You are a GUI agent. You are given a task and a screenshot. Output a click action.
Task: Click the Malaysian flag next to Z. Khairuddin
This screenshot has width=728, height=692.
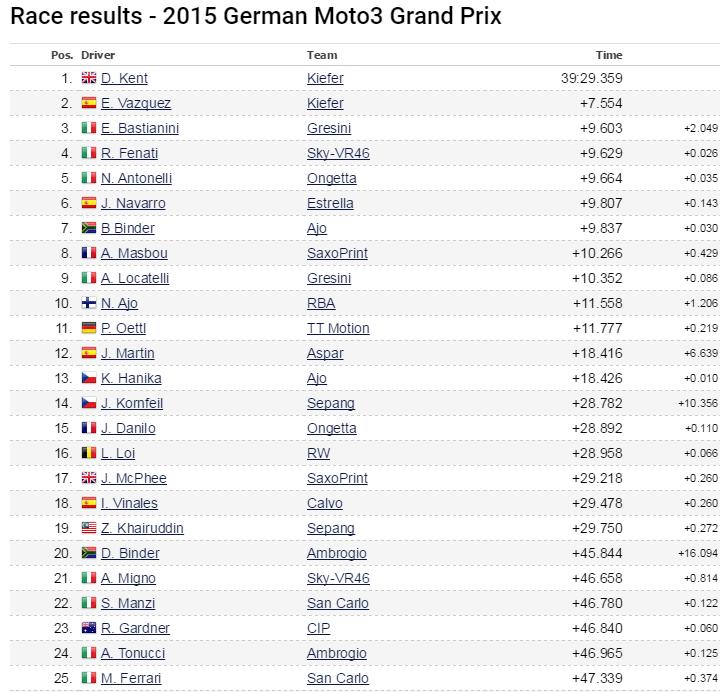pos(89,528)
